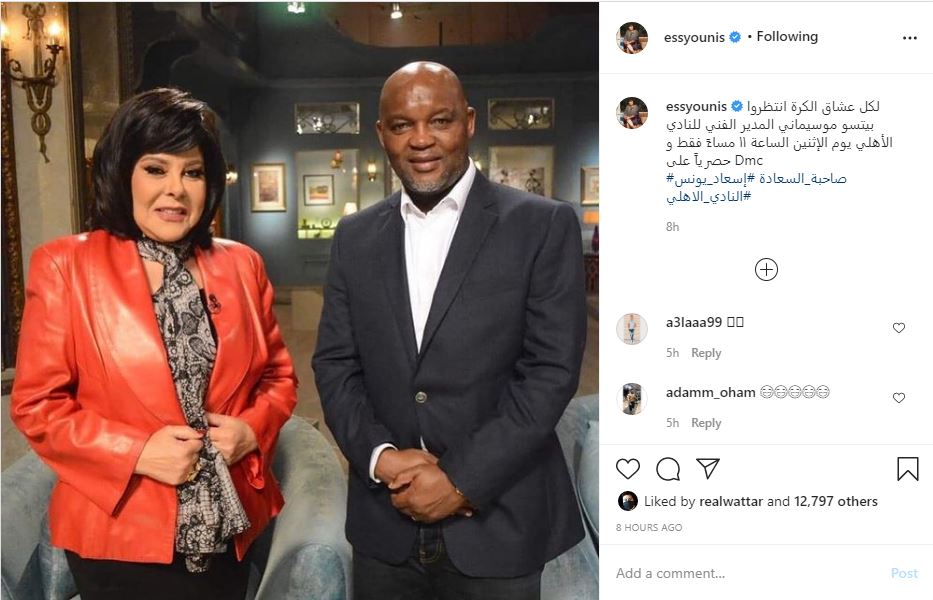Screen dimensions: 933x600
Task: Like the post with the heart icon
Action: click(x=628, y=469)
